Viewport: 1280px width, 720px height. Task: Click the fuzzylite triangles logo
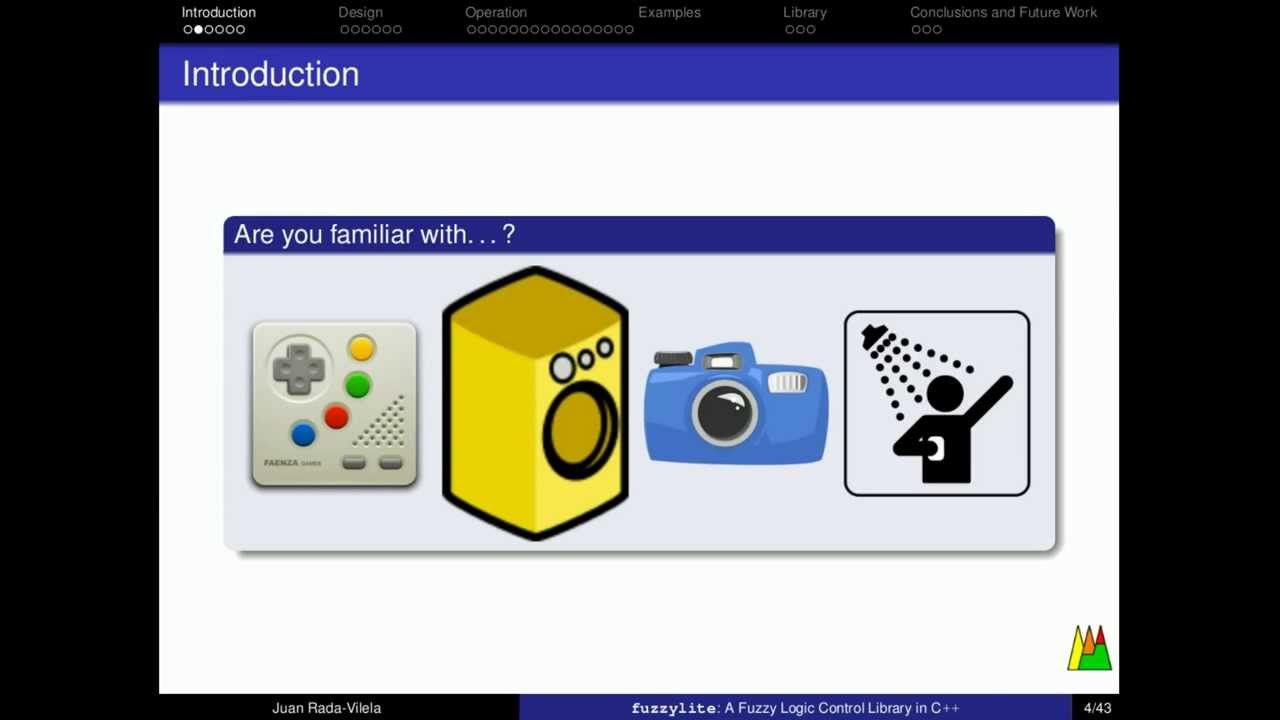coord(1090,648)
